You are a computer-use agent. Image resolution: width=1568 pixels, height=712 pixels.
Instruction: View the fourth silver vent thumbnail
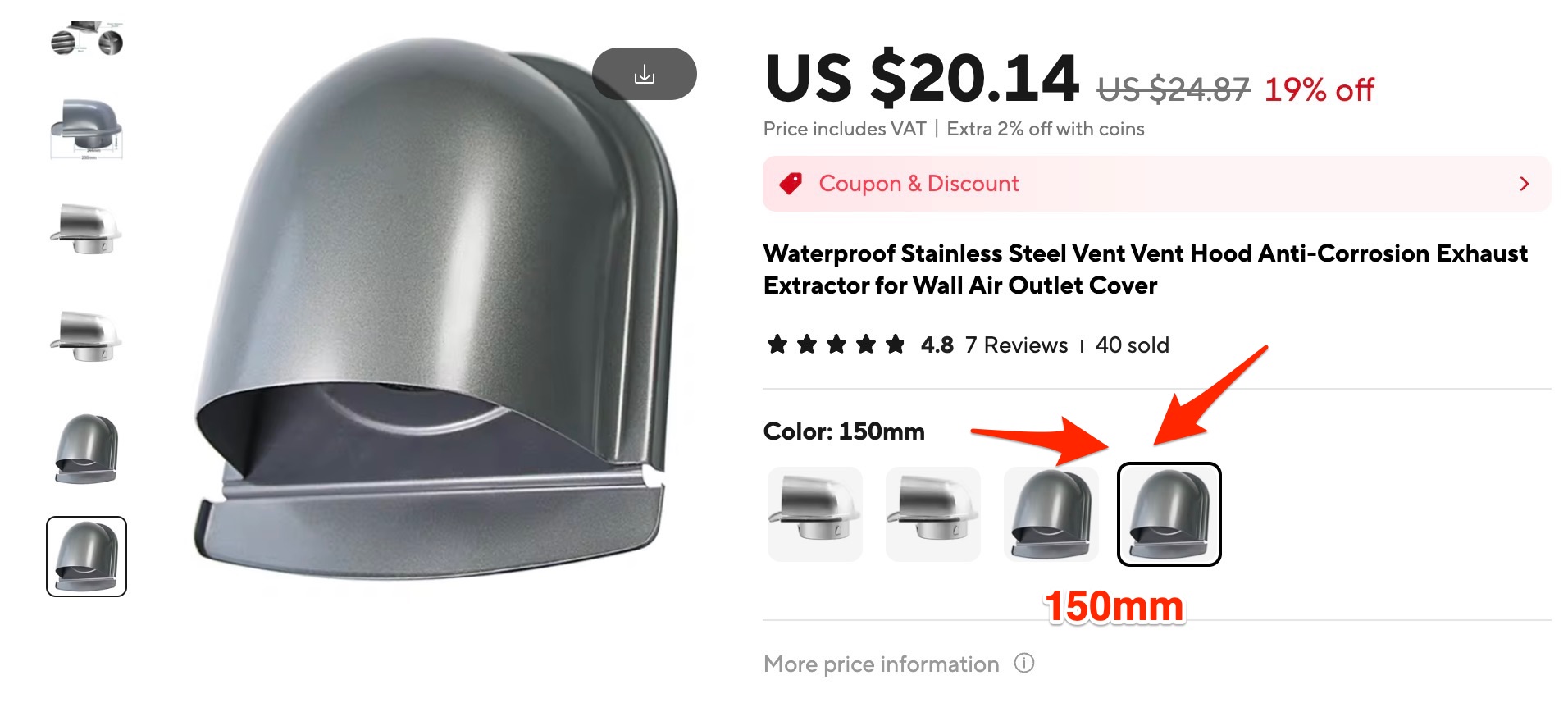[87, 336]
